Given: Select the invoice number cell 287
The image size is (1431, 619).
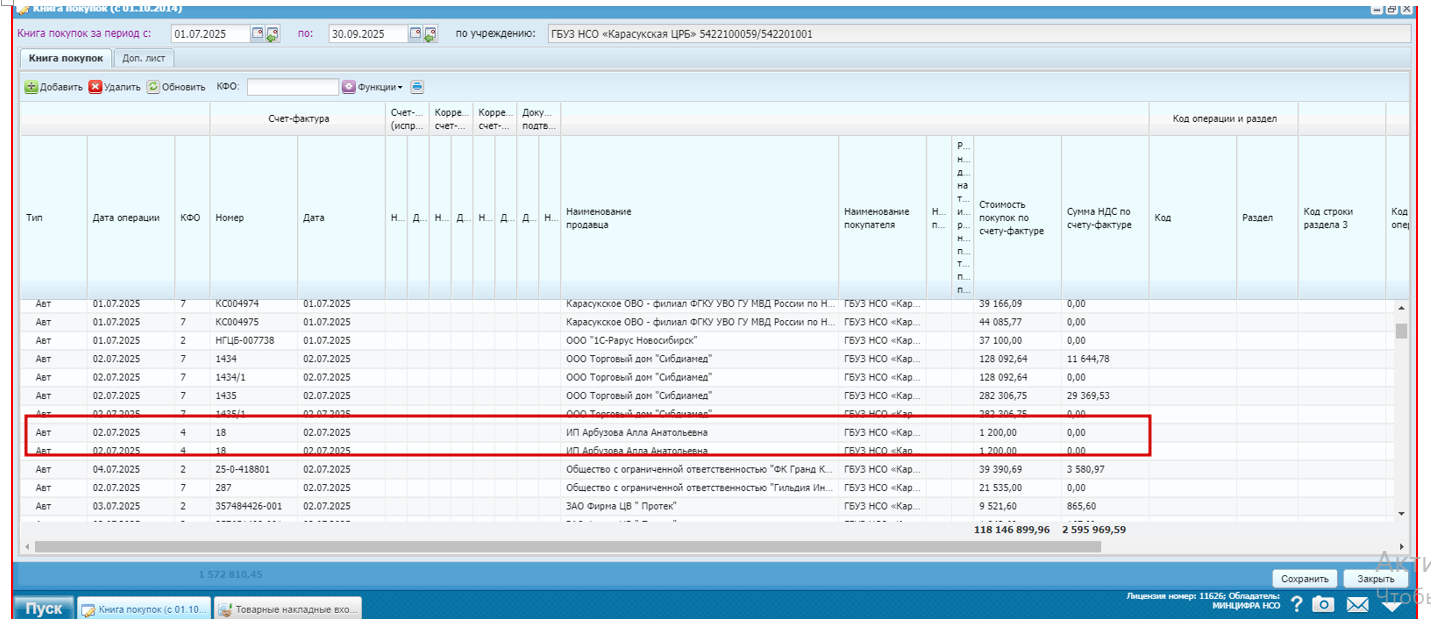Looking at the screenshot, I should pos(254,487).
